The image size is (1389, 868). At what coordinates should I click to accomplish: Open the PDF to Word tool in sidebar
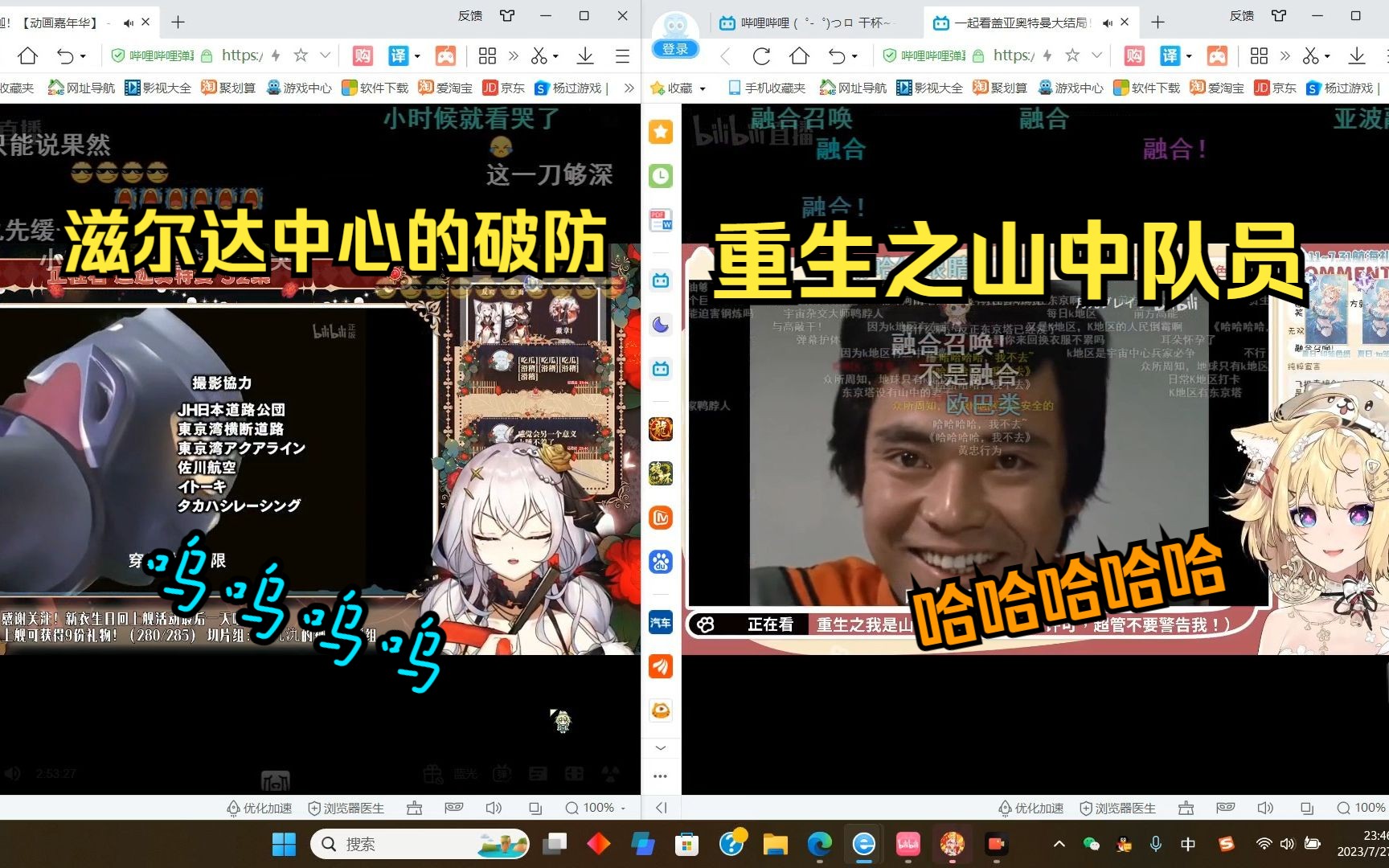(661, 220)
